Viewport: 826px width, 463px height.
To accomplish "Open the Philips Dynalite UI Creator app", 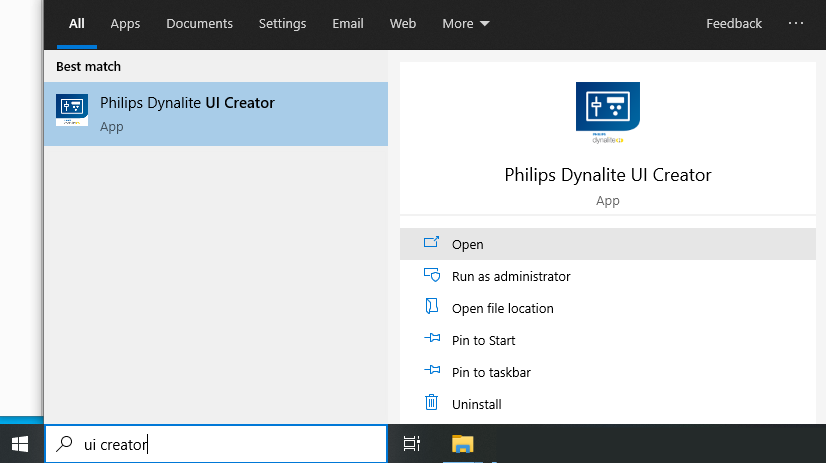I will [608, 244].
